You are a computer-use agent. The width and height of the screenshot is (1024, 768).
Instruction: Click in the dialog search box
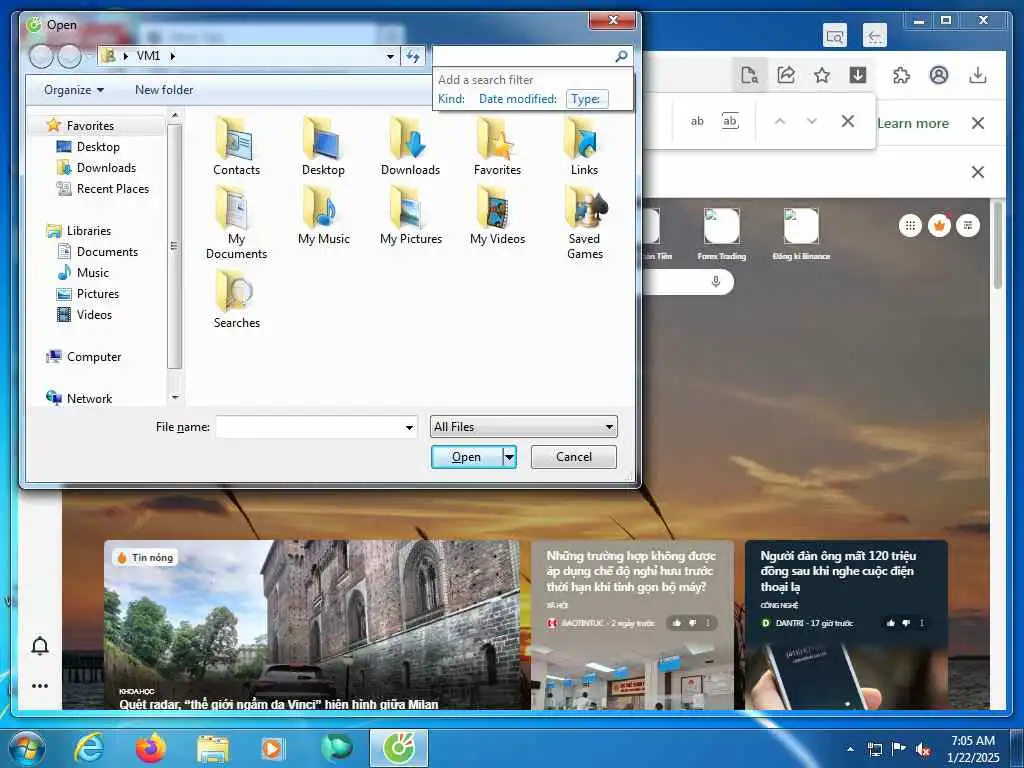[524, 56]
